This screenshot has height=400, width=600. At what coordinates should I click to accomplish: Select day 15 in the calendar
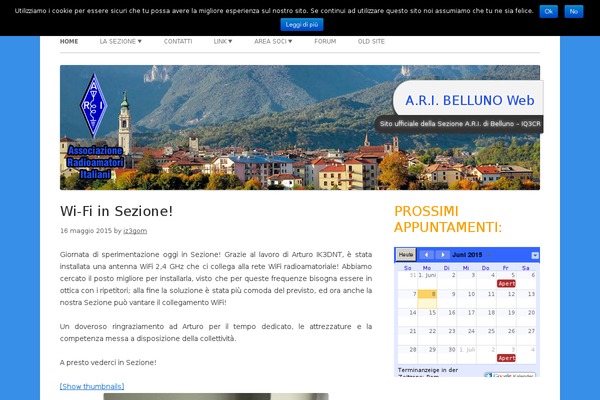(x=427, y=317)
